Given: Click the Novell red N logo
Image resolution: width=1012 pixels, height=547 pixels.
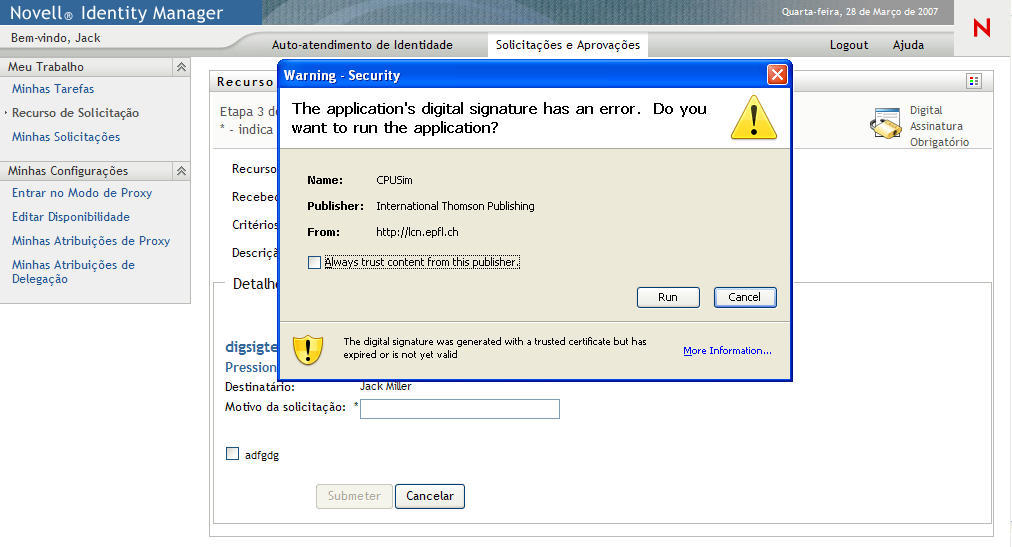Looking at the screenshot, I should (982, 28).
